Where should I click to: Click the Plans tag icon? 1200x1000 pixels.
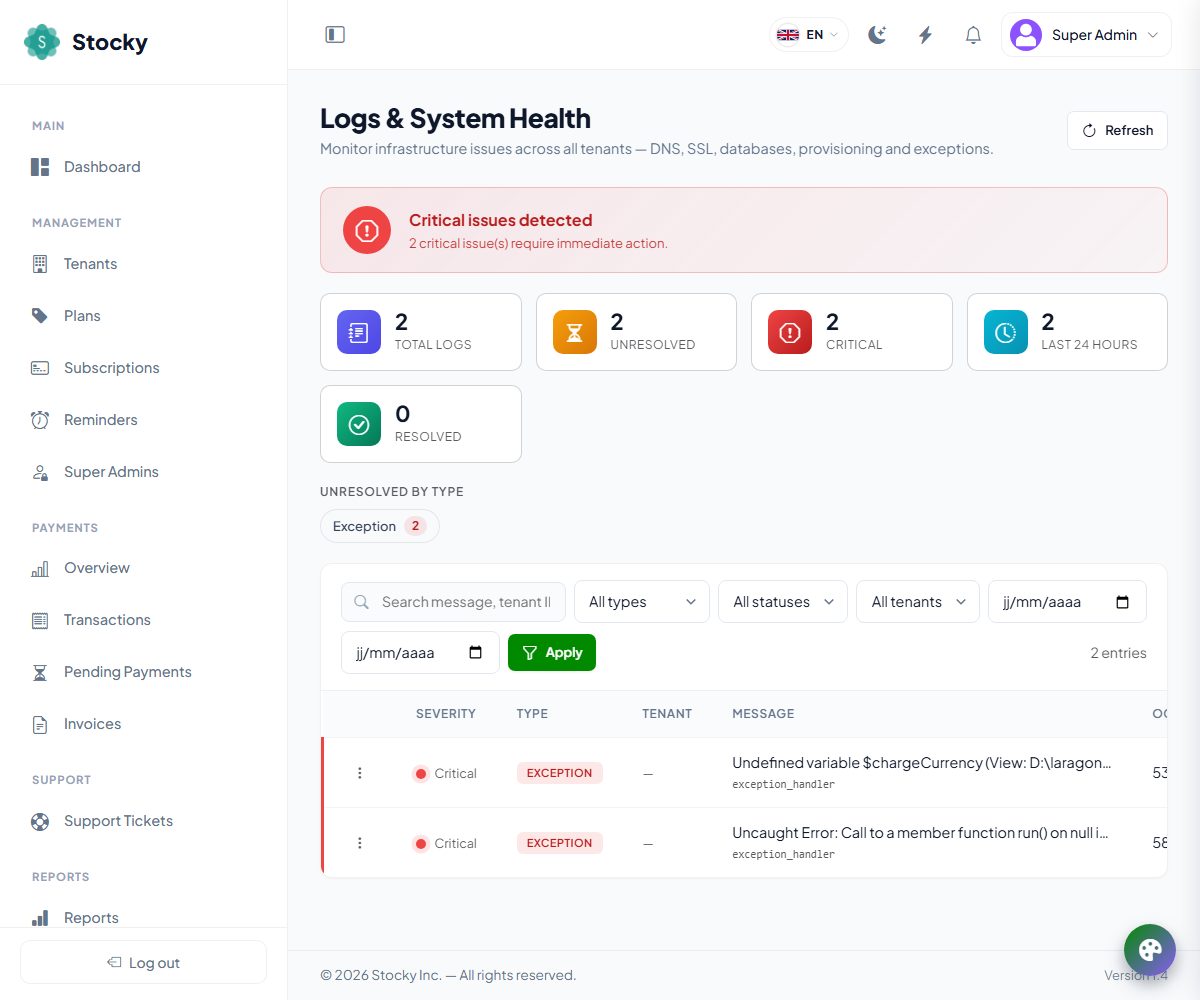point(40,316)
